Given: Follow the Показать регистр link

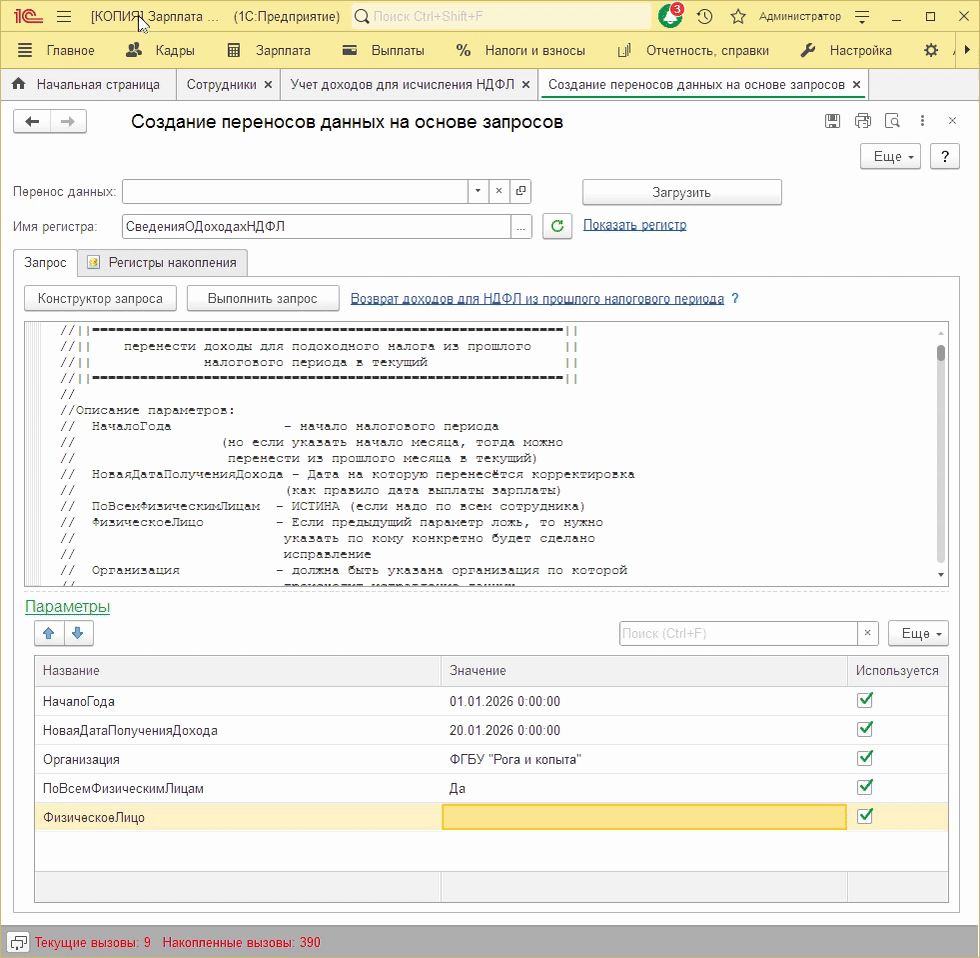Looking at the screenshot, I should pos(634,225).
